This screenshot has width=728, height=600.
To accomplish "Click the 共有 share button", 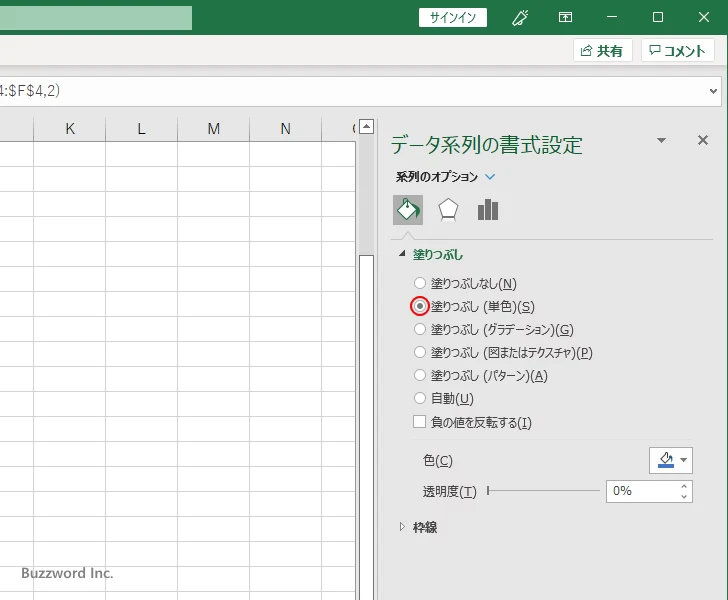I will click(x=602, y=50).
